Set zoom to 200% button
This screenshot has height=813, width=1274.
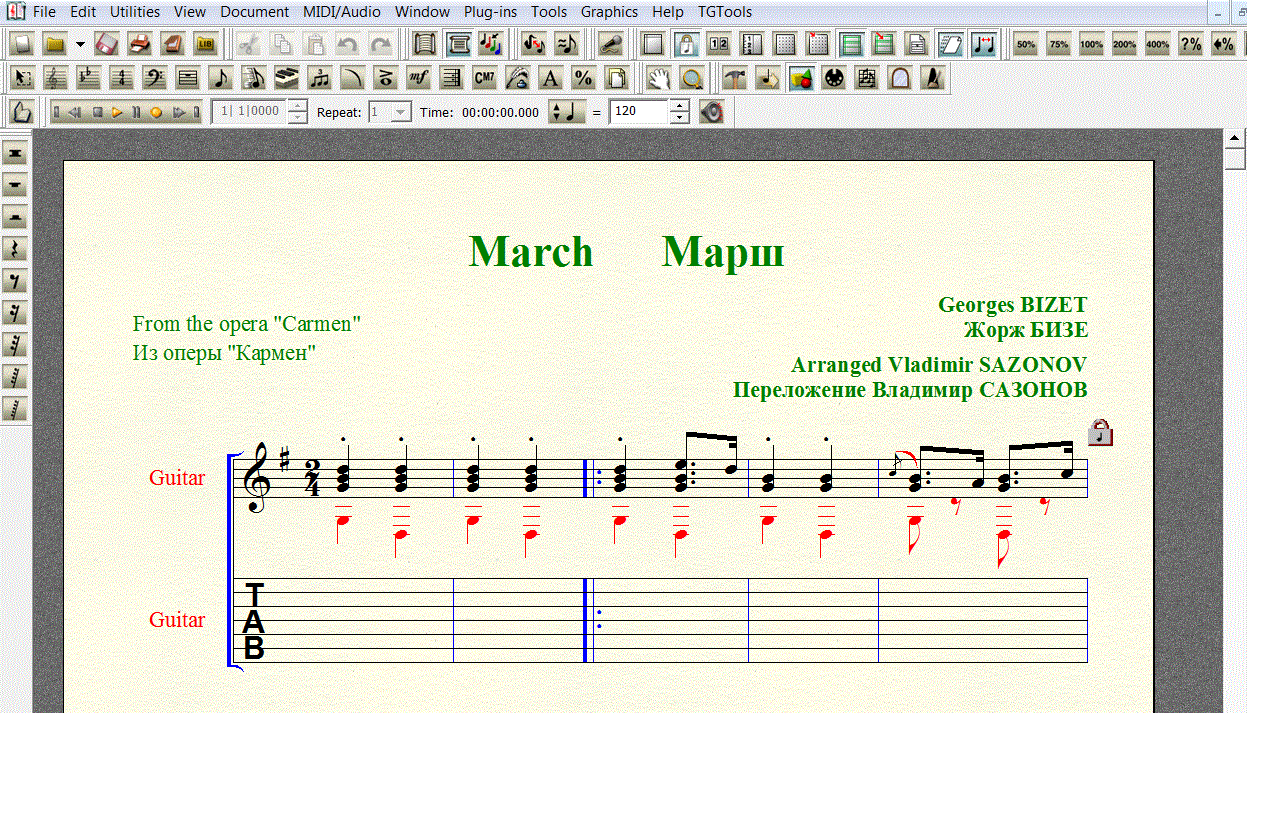[1124, 44]
